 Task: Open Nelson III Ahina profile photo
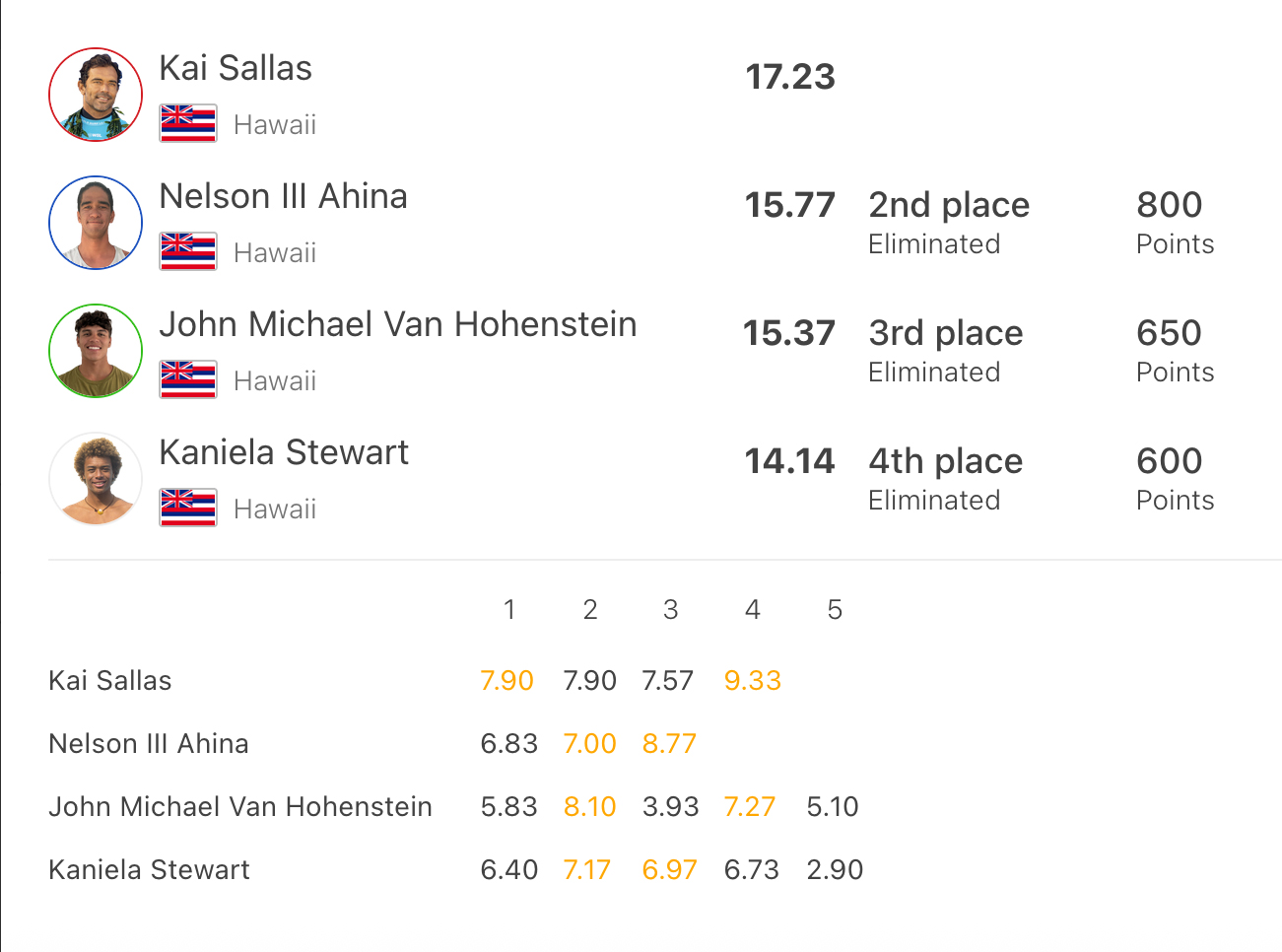click(x=96, y=223)
